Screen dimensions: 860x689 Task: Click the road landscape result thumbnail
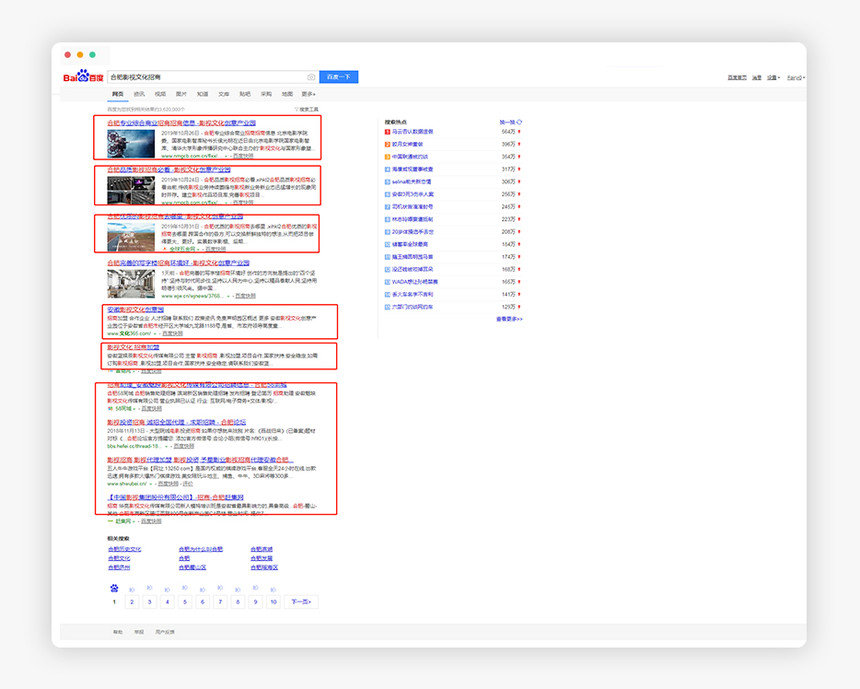(131, 236)
